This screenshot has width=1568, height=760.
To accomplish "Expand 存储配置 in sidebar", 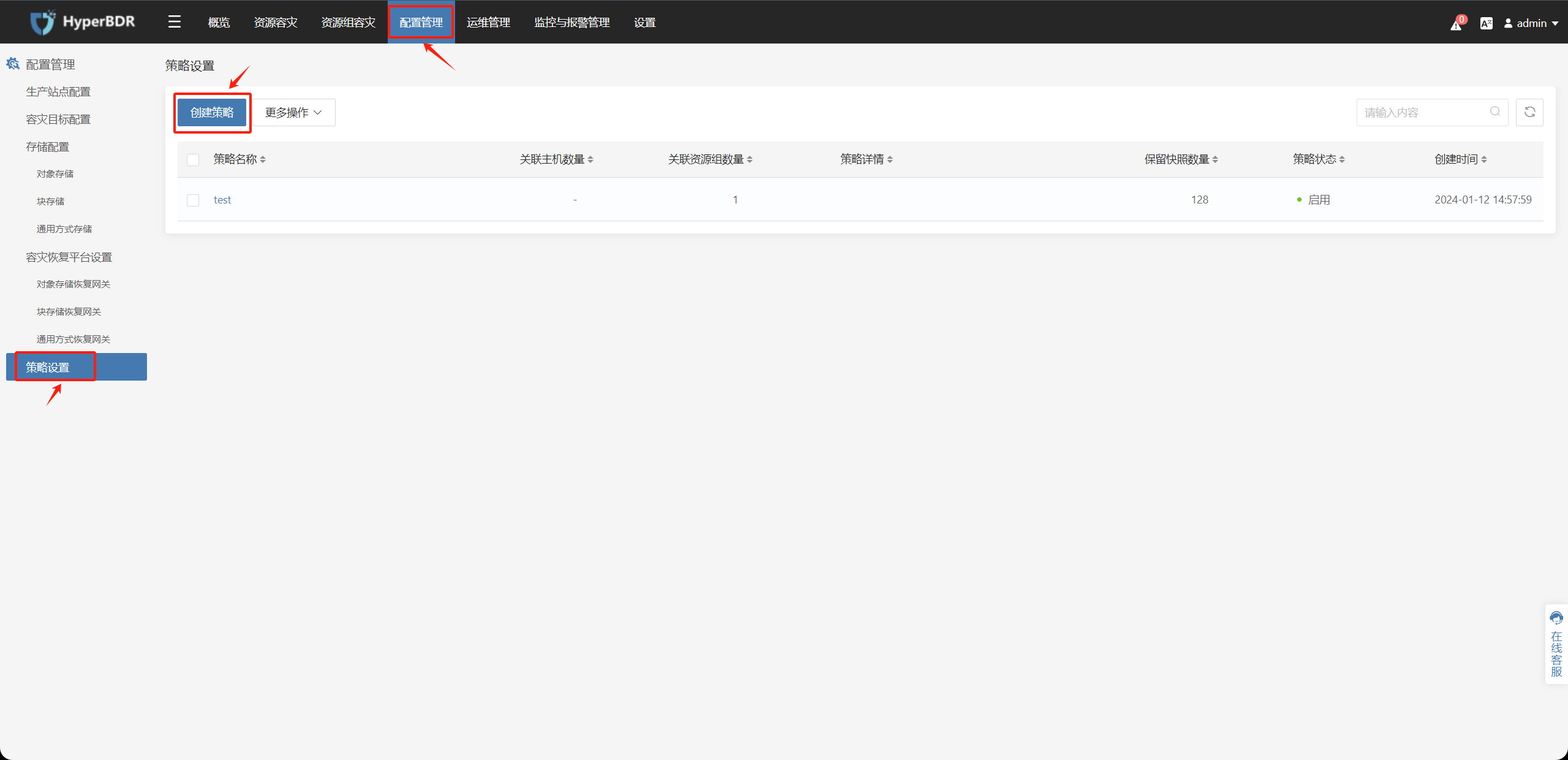I will (48, 147).
